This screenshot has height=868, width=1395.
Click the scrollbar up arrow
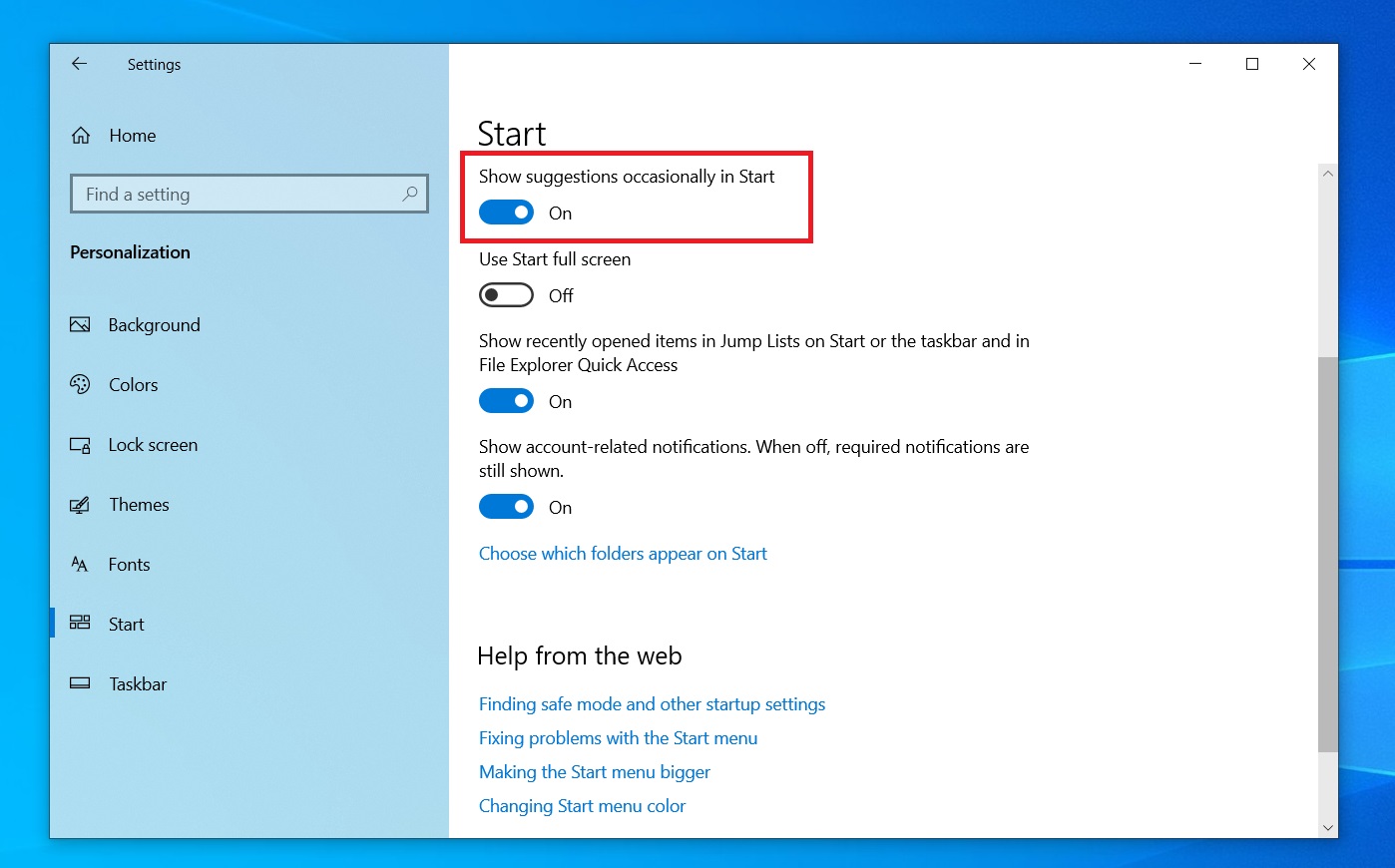click(x=1327, y=174)
